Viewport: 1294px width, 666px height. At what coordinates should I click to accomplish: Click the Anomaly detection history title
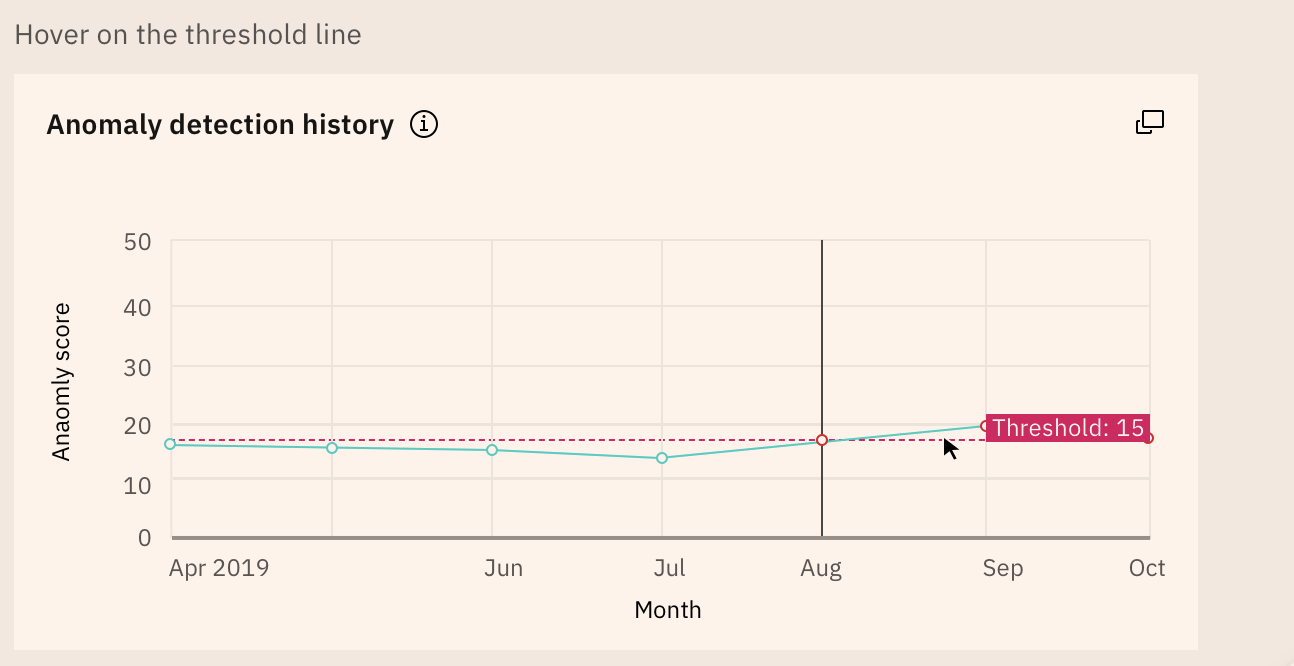point(220,124)
